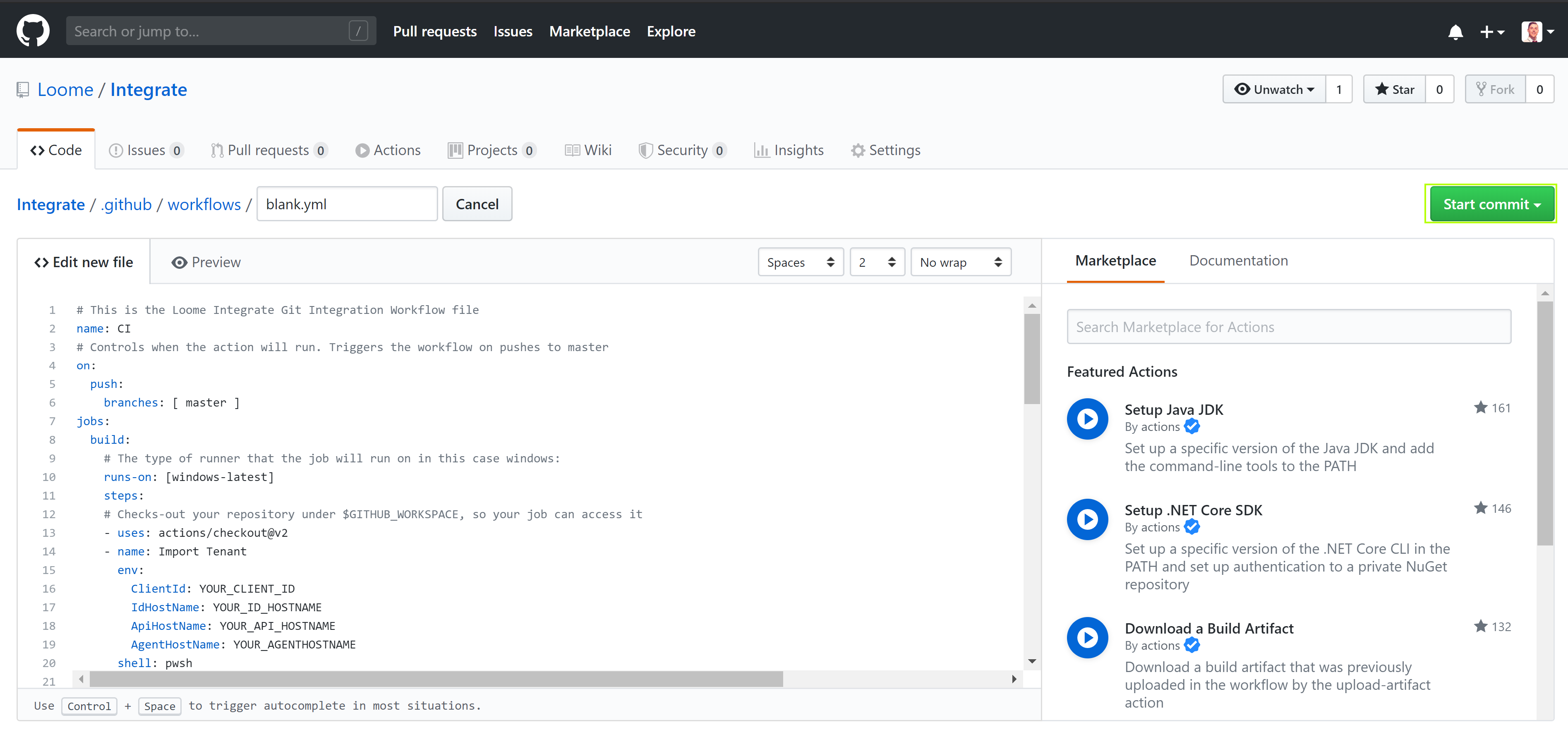Go to GitHub home via Octocat logo
The height and width of the screenshot is (732, 1568).
33,31
